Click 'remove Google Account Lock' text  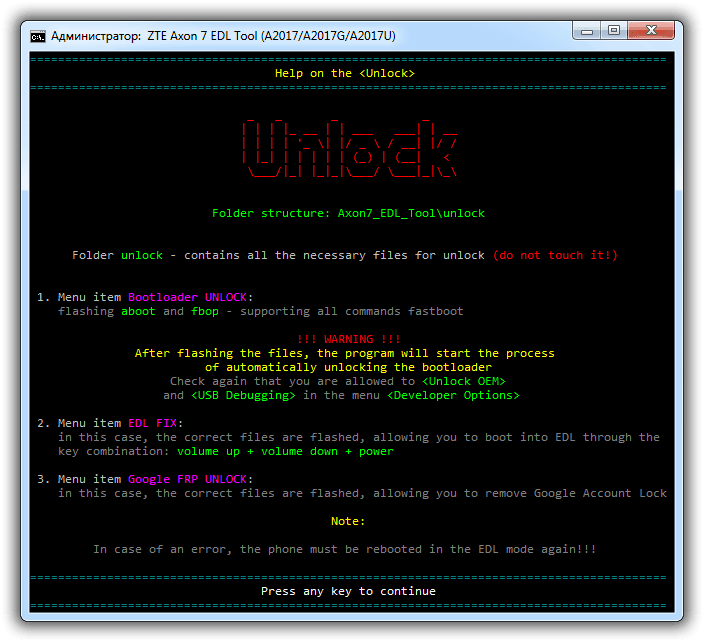click(576, 493)
